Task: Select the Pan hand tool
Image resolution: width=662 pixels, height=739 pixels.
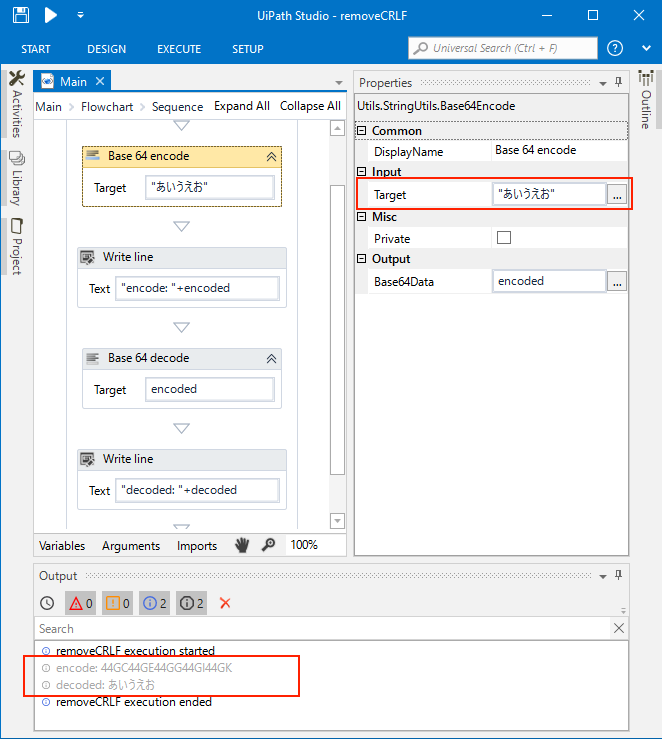Action: [x=242, y=545]
